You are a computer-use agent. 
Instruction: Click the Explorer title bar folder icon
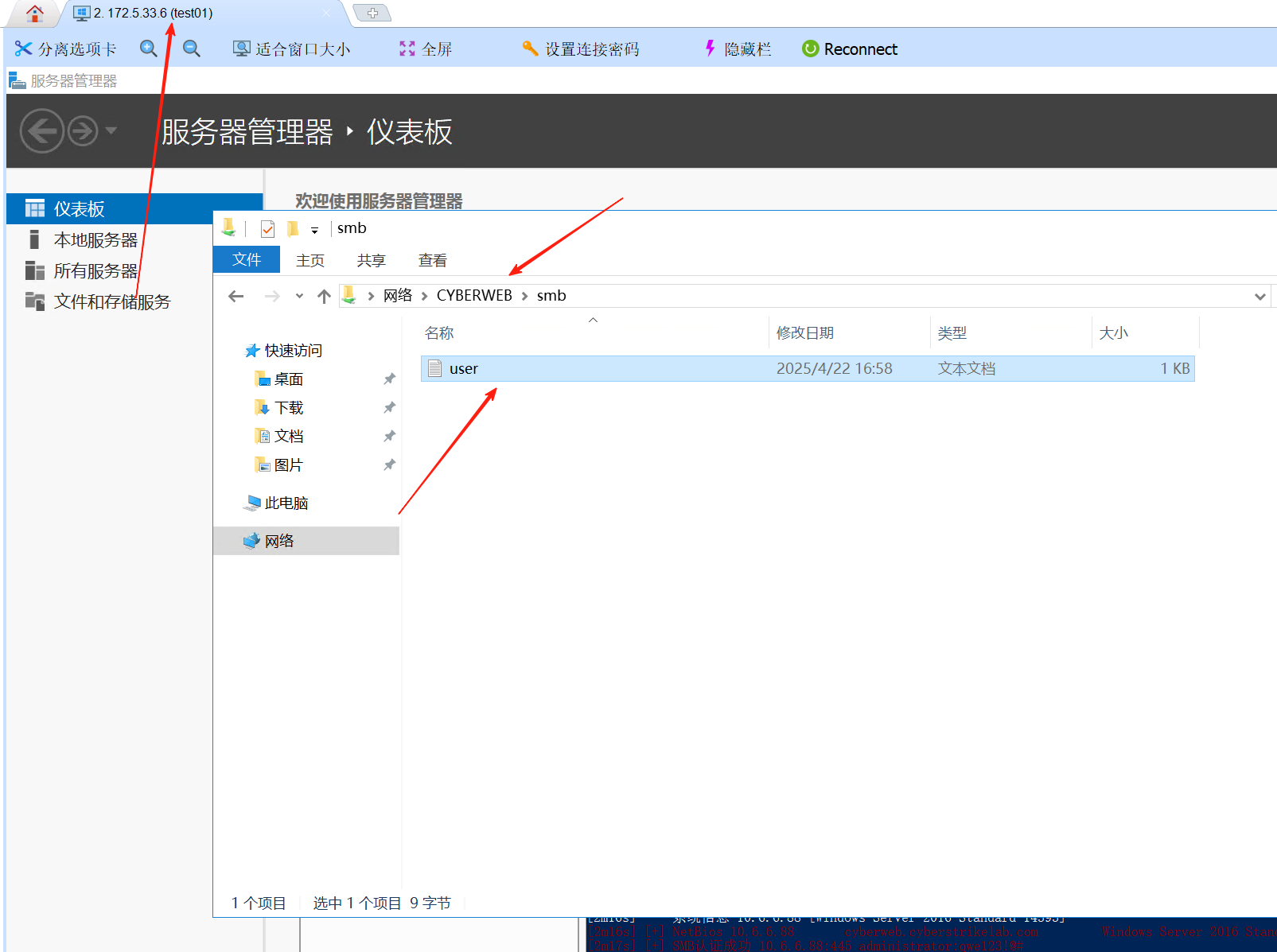228,228
